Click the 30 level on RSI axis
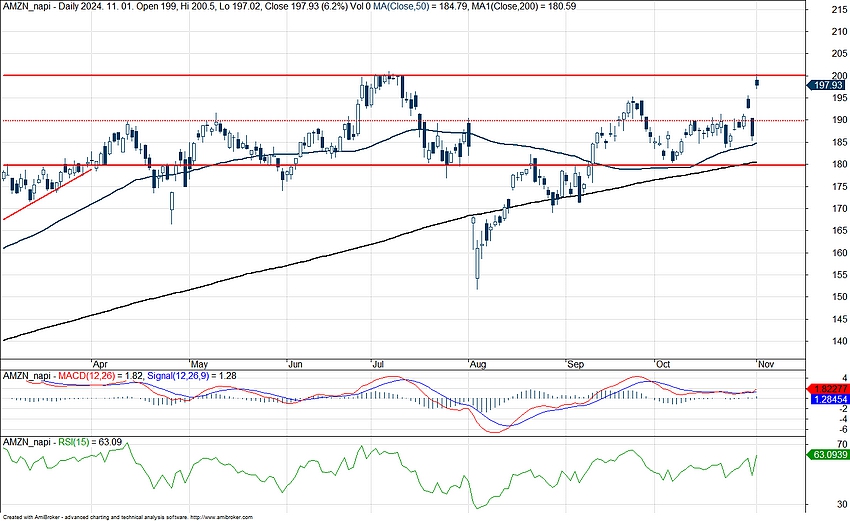The width and height of the screenshot is (850, 521). click(842, 505)
